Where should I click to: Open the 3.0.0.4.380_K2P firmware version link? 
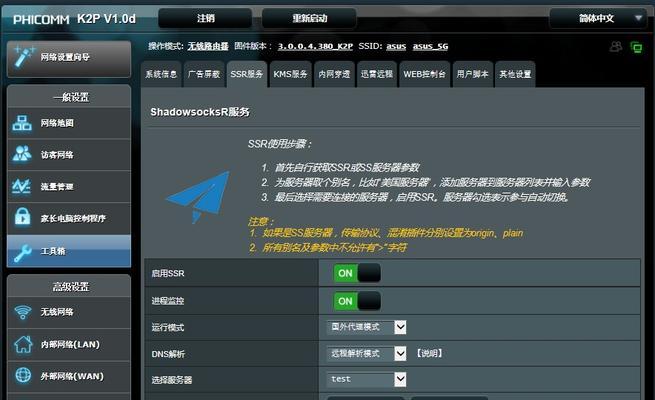315,46
